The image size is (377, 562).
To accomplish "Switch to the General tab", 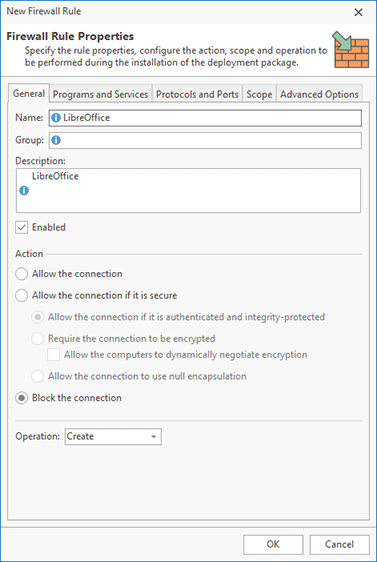I will pyautogui.click(x=29, y=94).
